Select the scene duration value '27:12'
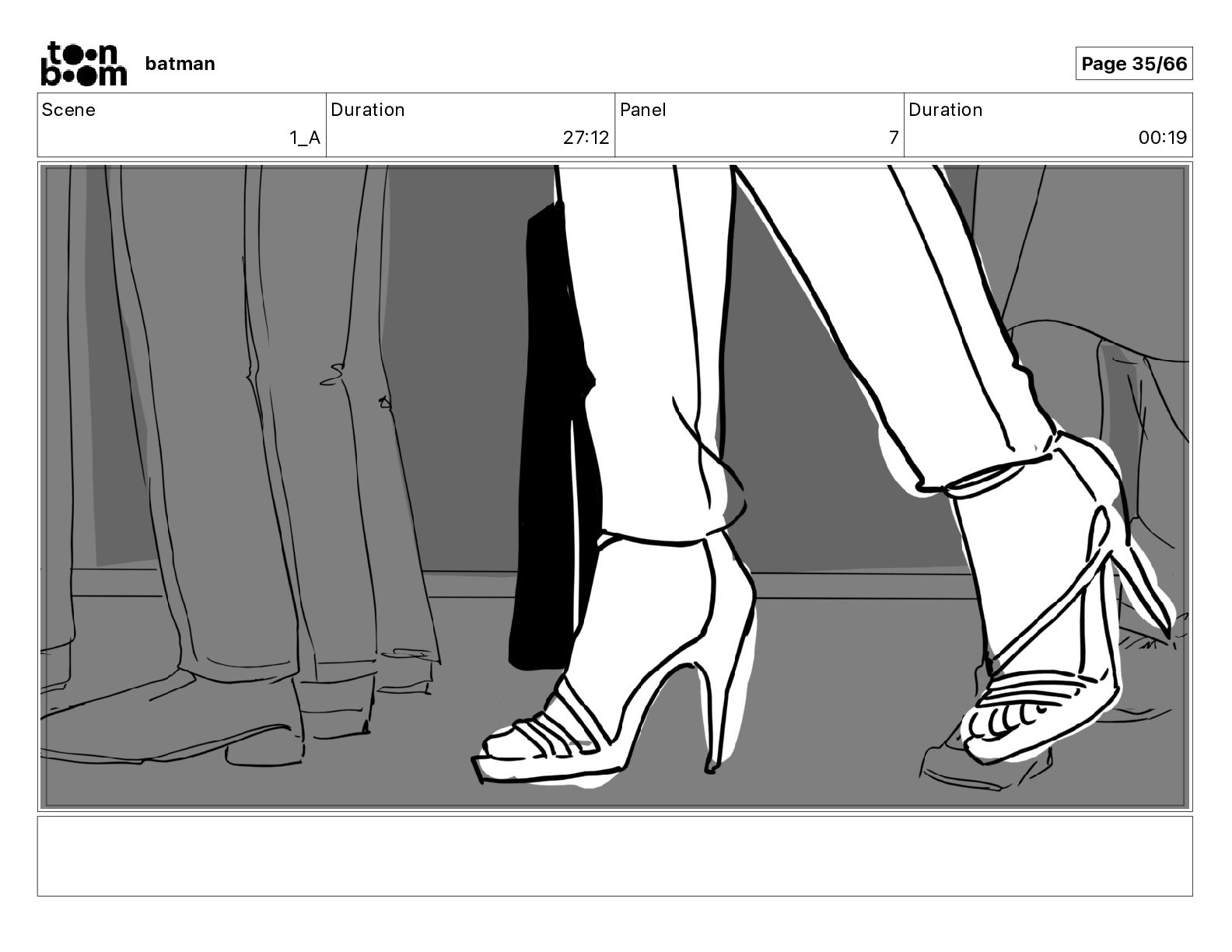This screenshot has height=952, width=1232. (x=586, y=138)
